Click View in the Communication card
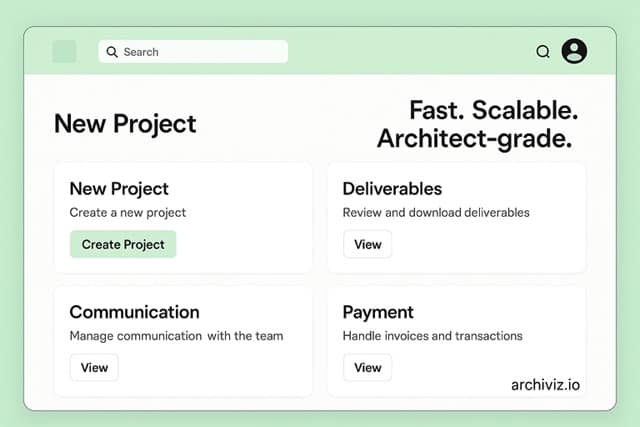640x427 pixels. (94, 367)
